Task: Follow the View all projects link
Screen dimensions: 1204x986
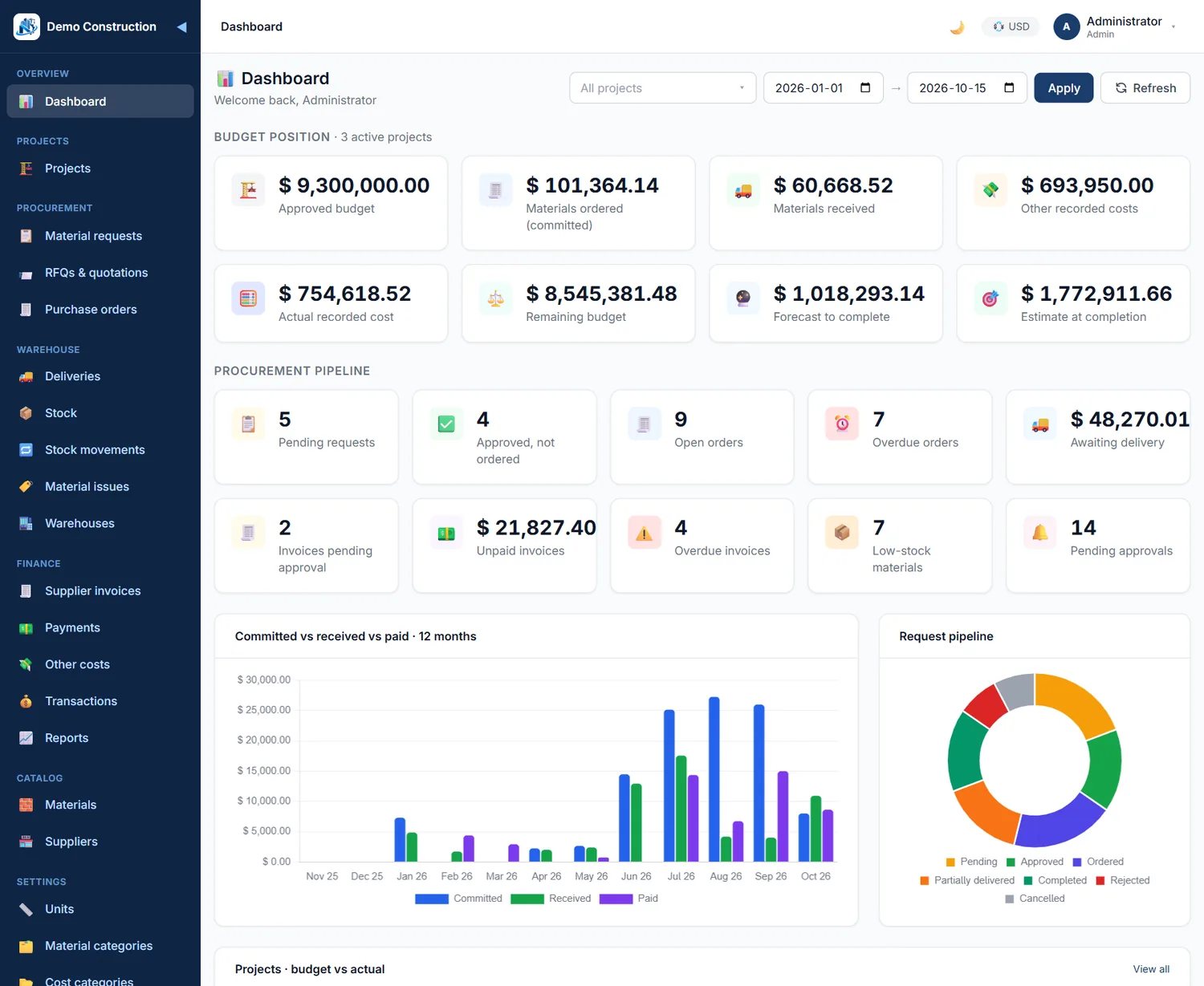Action: tap(1151, 969)
